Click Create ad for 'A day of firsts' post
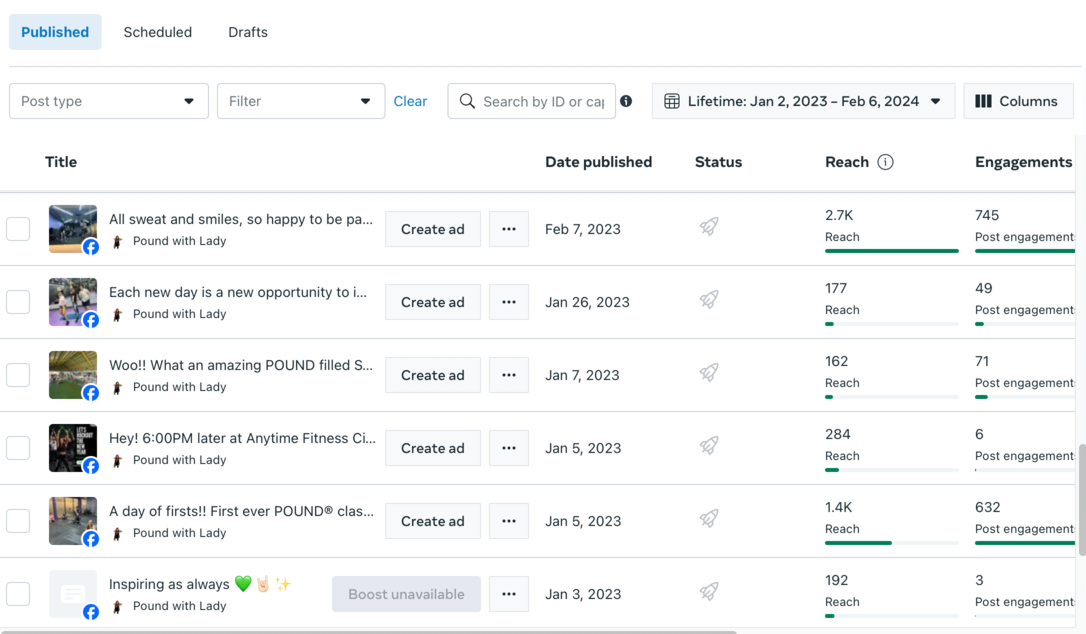 tap(433, 521)
